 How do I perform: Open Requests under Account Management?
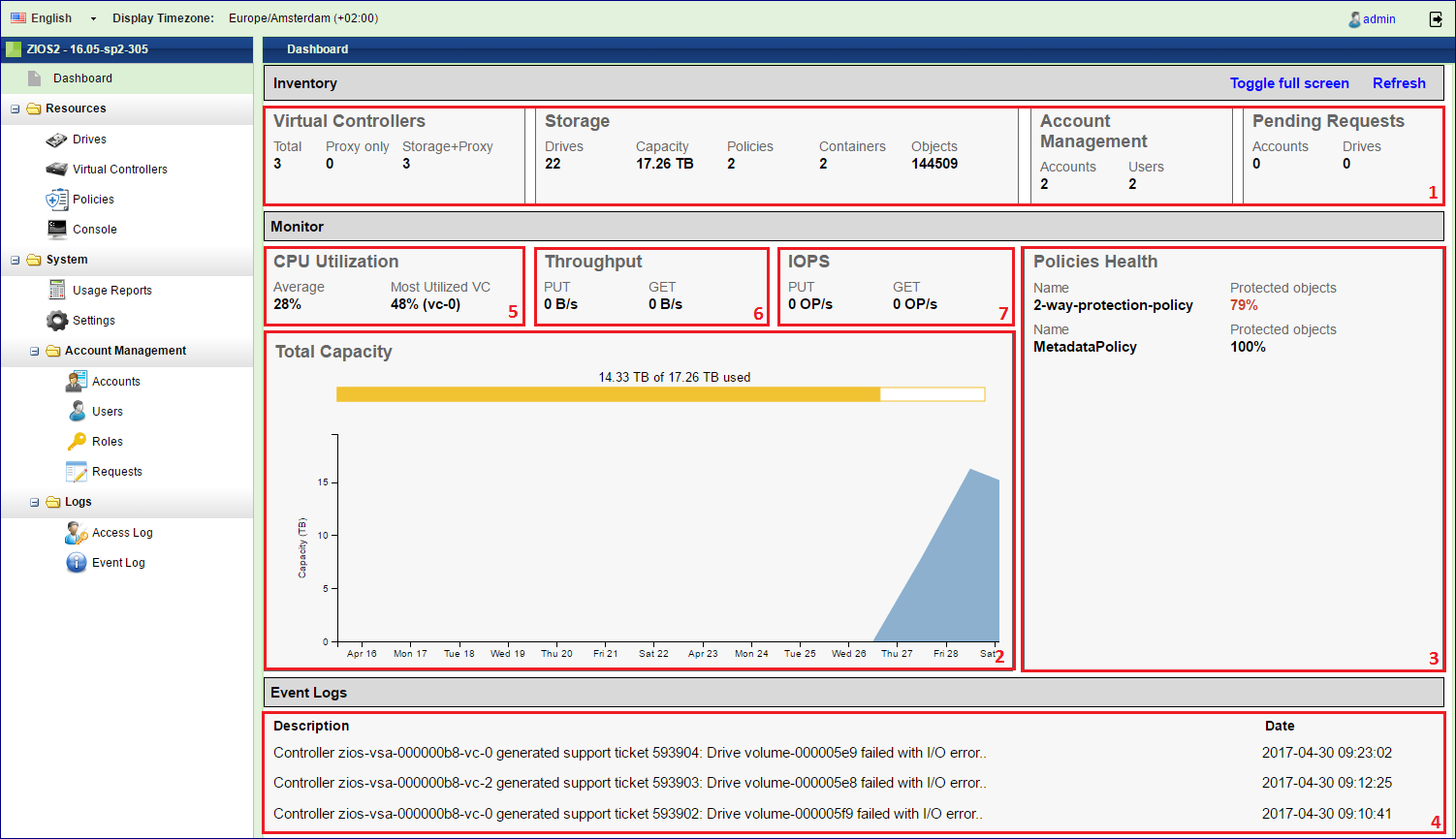point(117,472)
